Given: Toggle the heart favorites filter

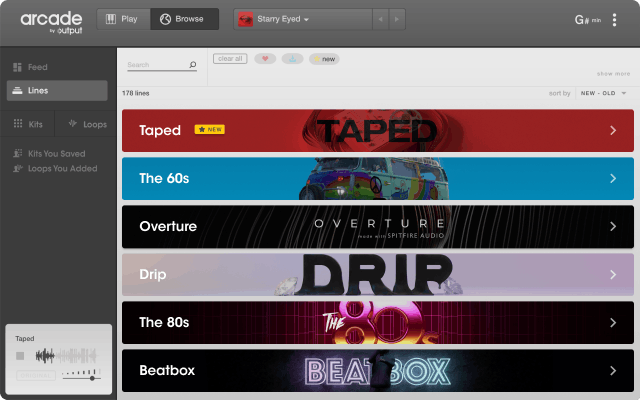Looking at the screenshot, I should coord(265,59).
